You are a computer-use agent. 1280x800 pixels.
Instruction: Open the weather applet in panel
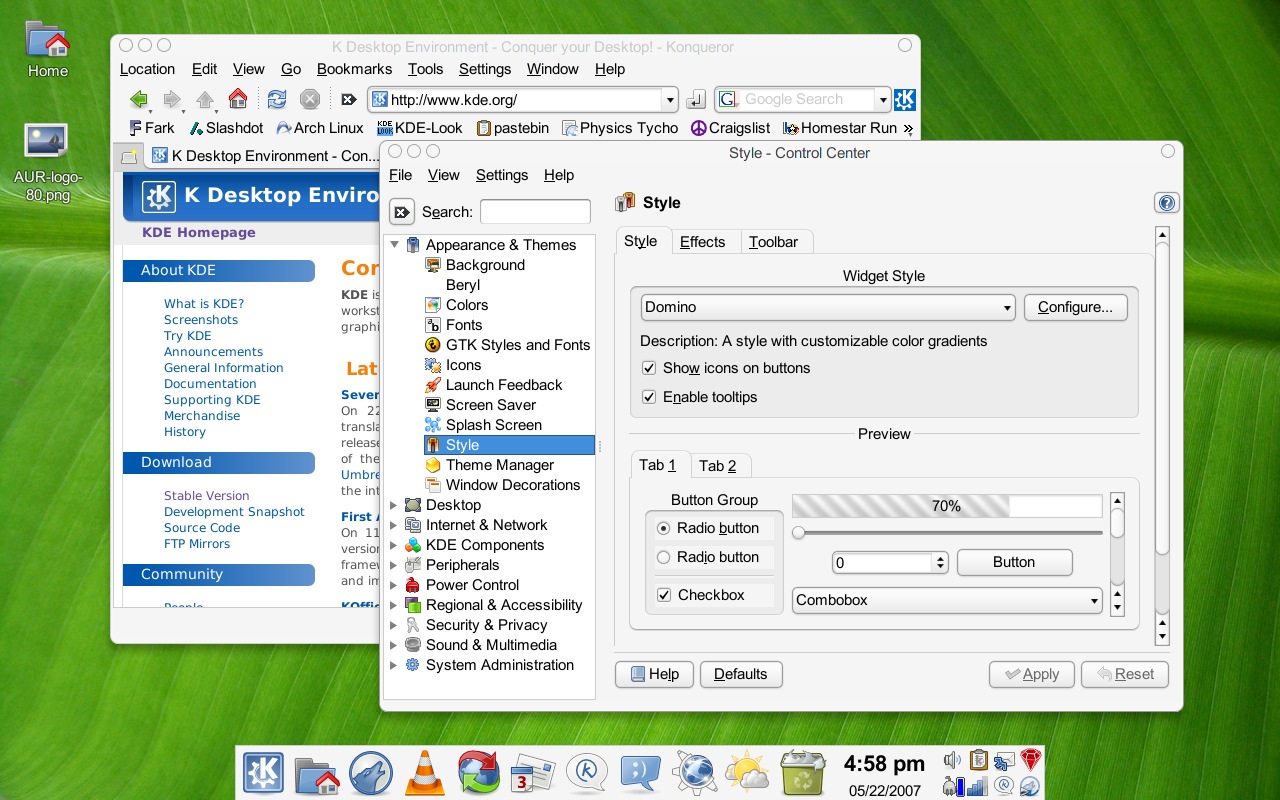[x=748, y=773]
